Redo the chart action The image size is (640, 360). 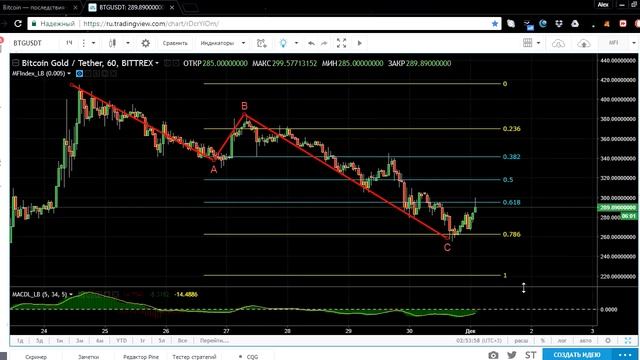point(324,43)
